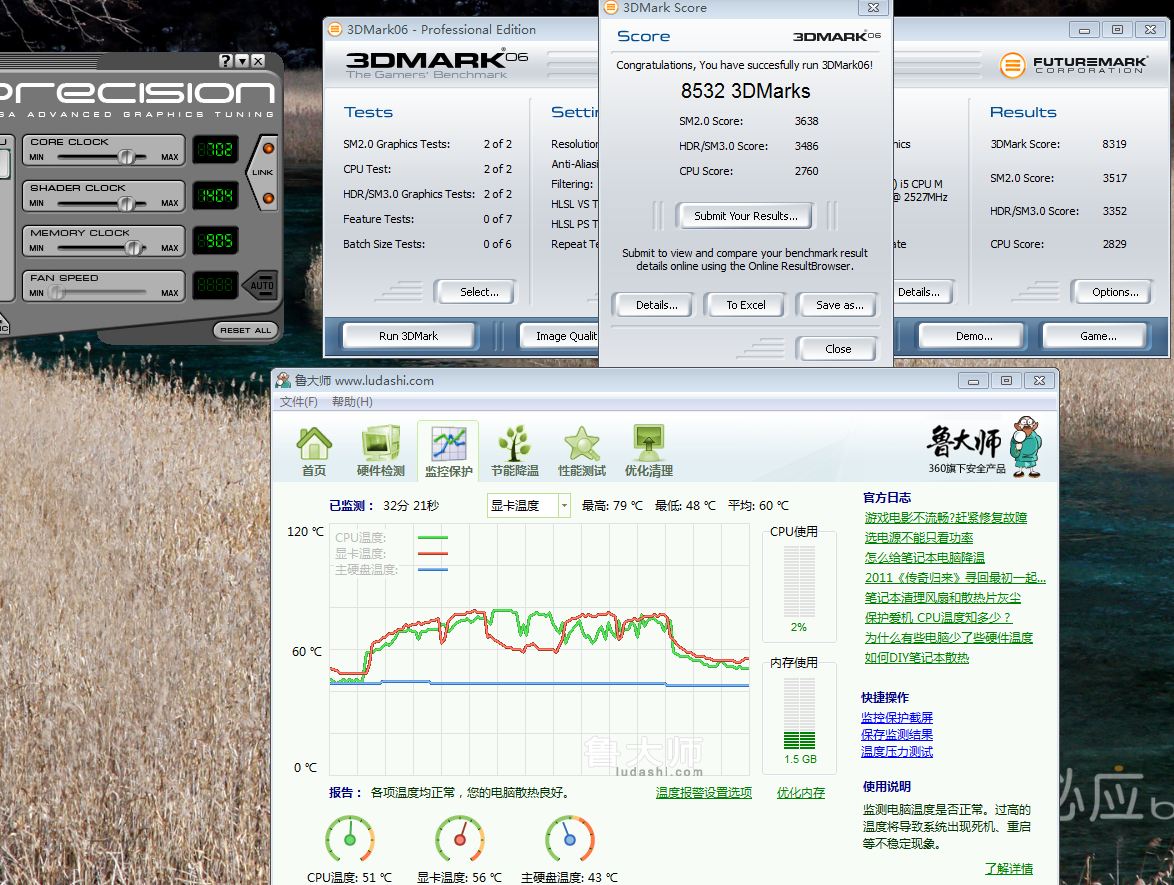The width and height of the screenshot is (1174, 885).
Task: Click the CPU使用 "2%" value
Action: [799, 627]
